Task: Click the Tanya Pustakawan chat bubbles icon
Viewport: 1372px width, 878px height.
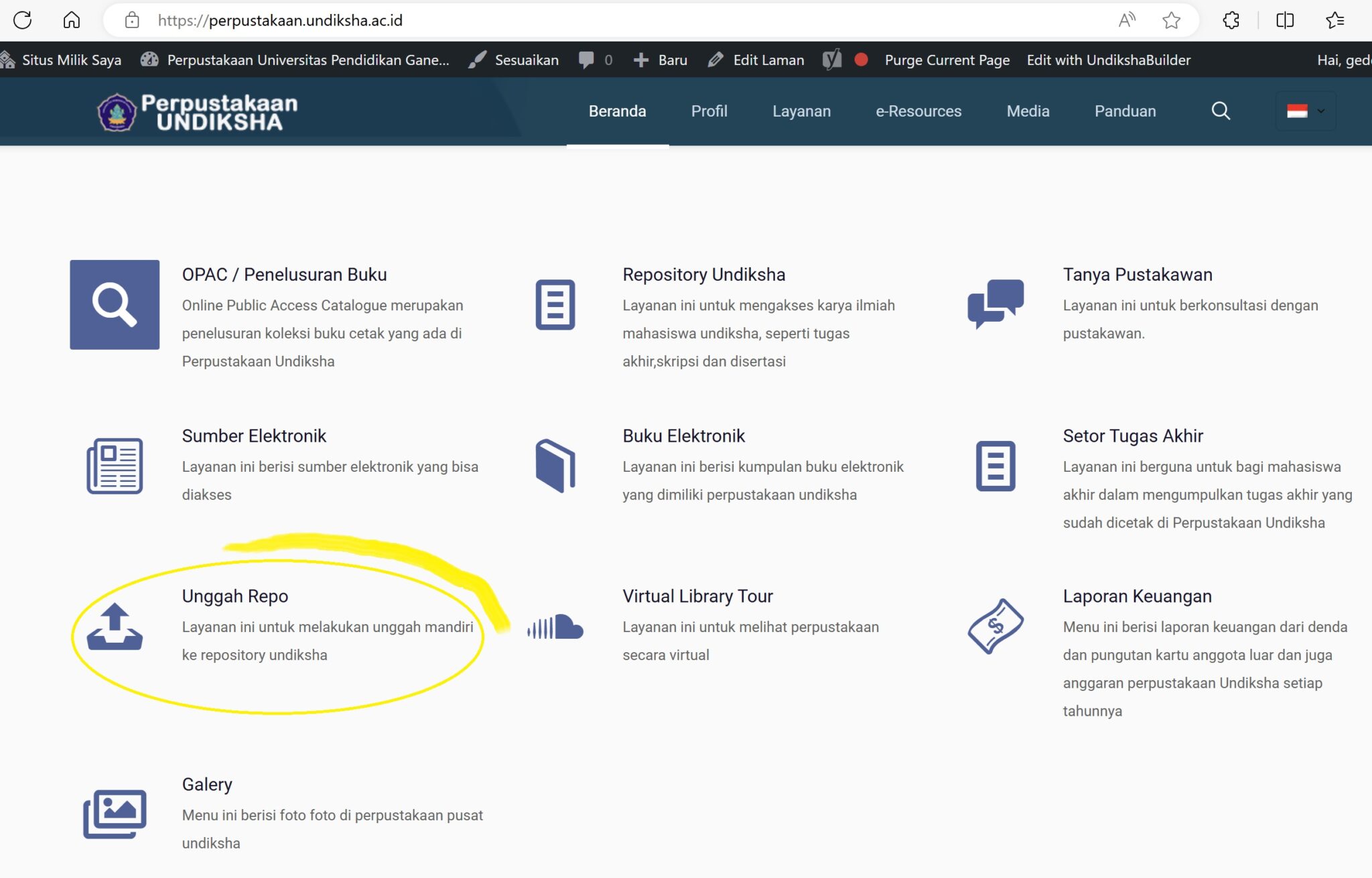Action: 996,303
